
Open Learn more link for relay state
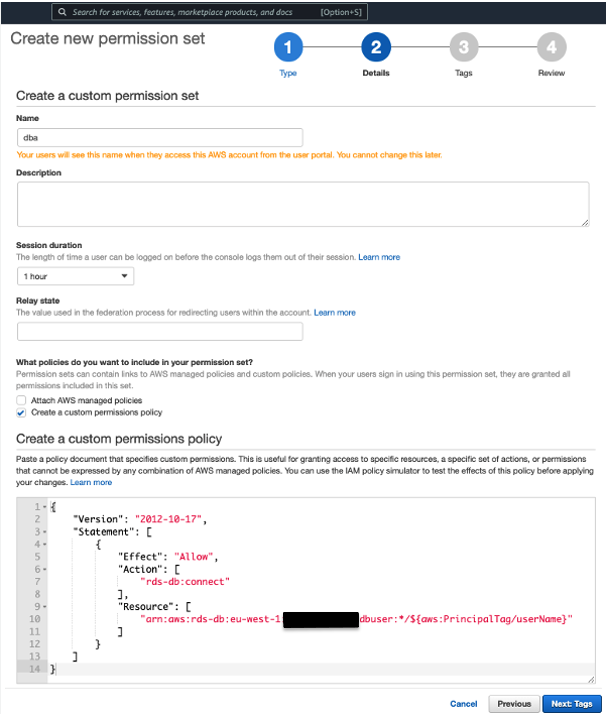(334, 313)
